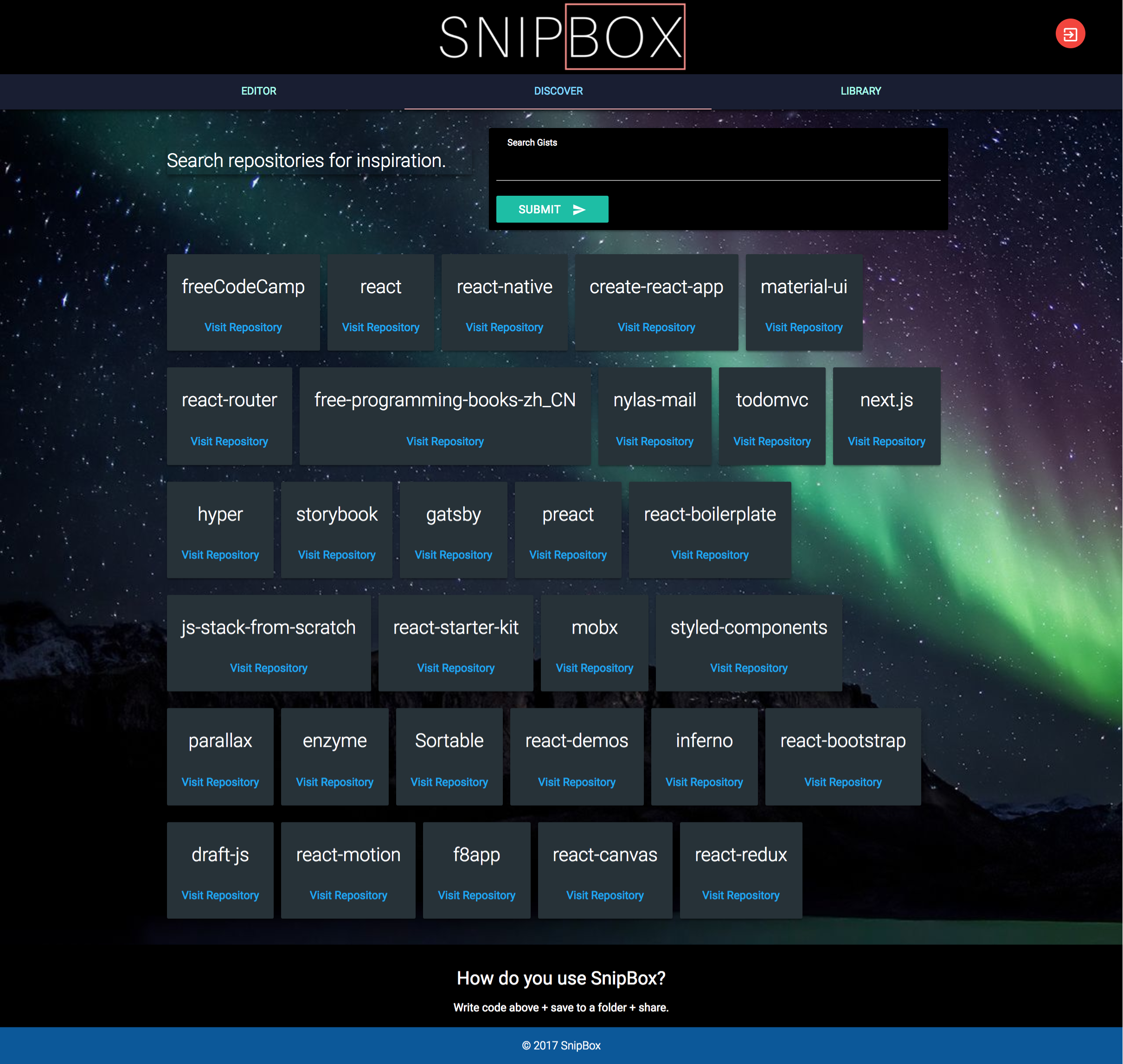Screen dimensions: 1123x1064
Task: Click Visit Repository for material-ui
Action: 804,327
